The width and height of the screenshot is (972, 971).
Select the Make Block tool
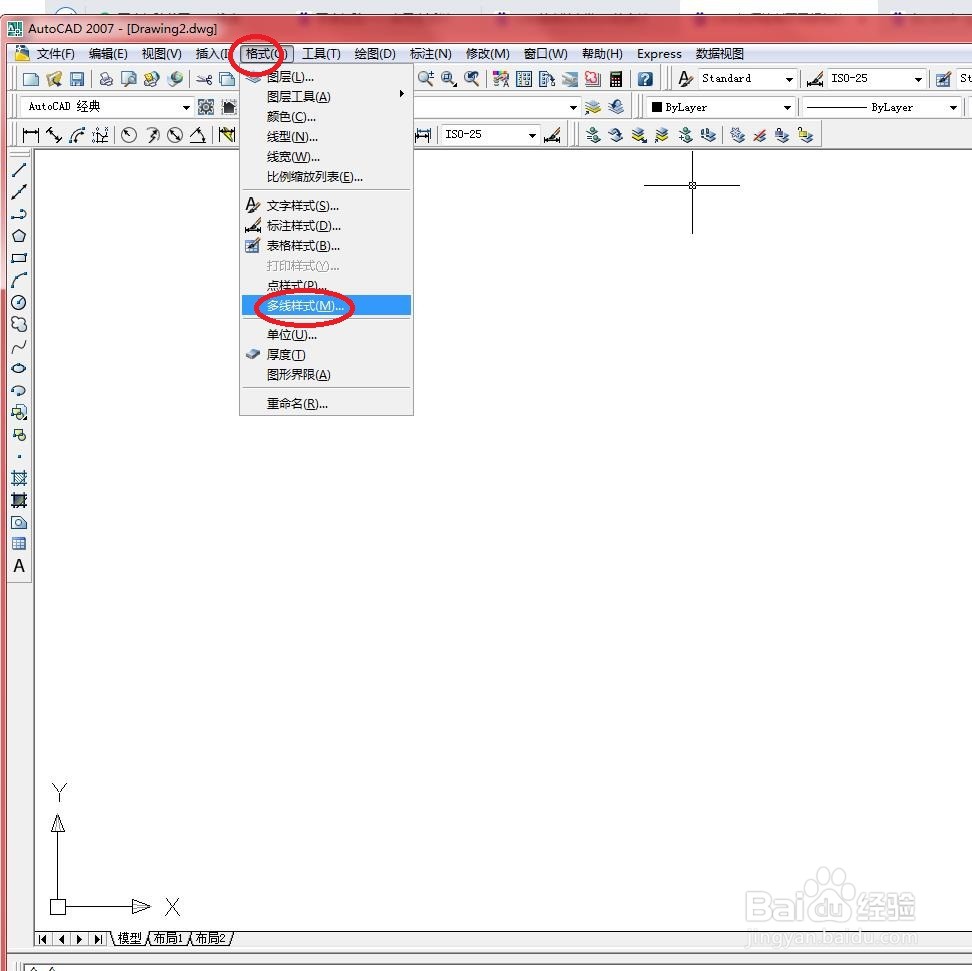click(19, 435)
